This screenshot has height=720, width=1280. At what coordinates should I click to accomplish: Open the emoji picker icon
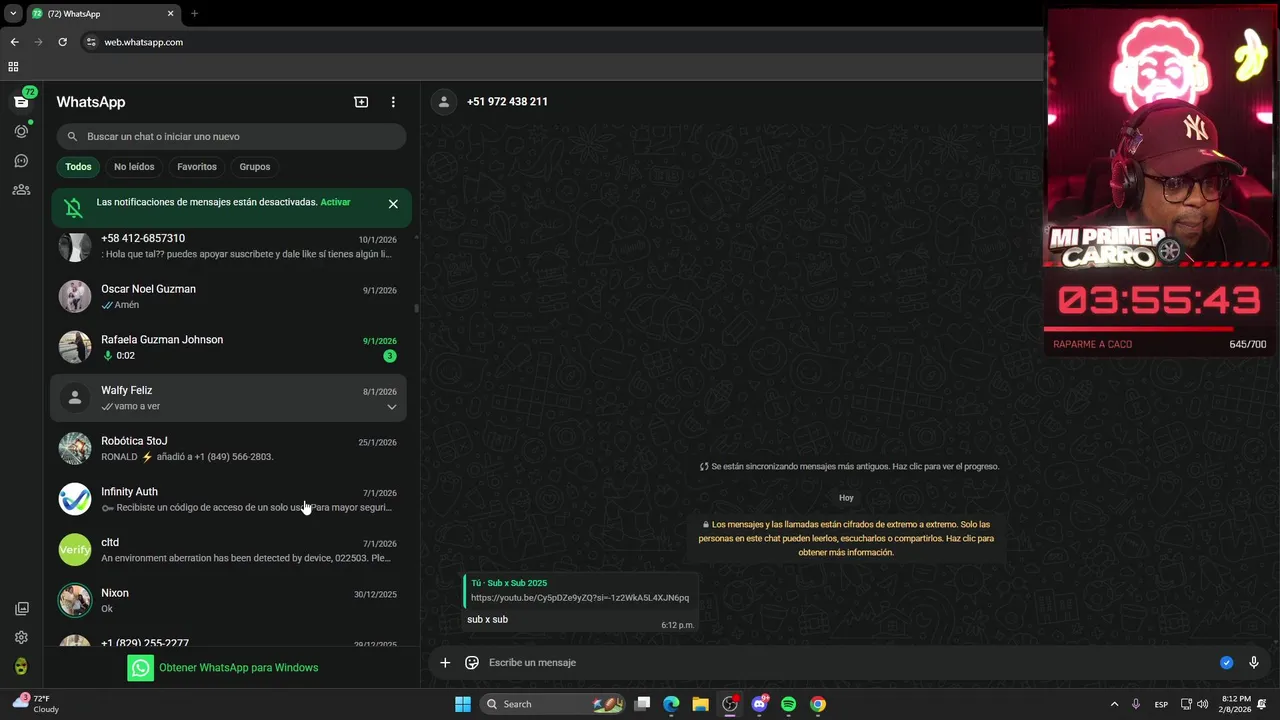[472, 662]
